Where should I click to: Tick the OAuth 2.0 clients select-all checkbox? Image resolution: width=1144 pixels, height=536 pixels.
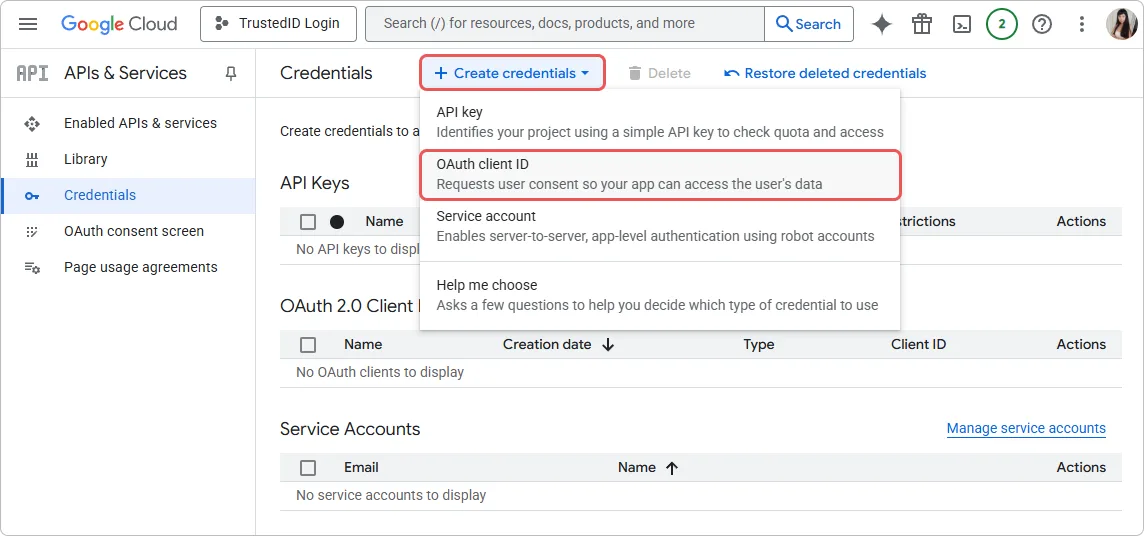(x=308, y=345)
